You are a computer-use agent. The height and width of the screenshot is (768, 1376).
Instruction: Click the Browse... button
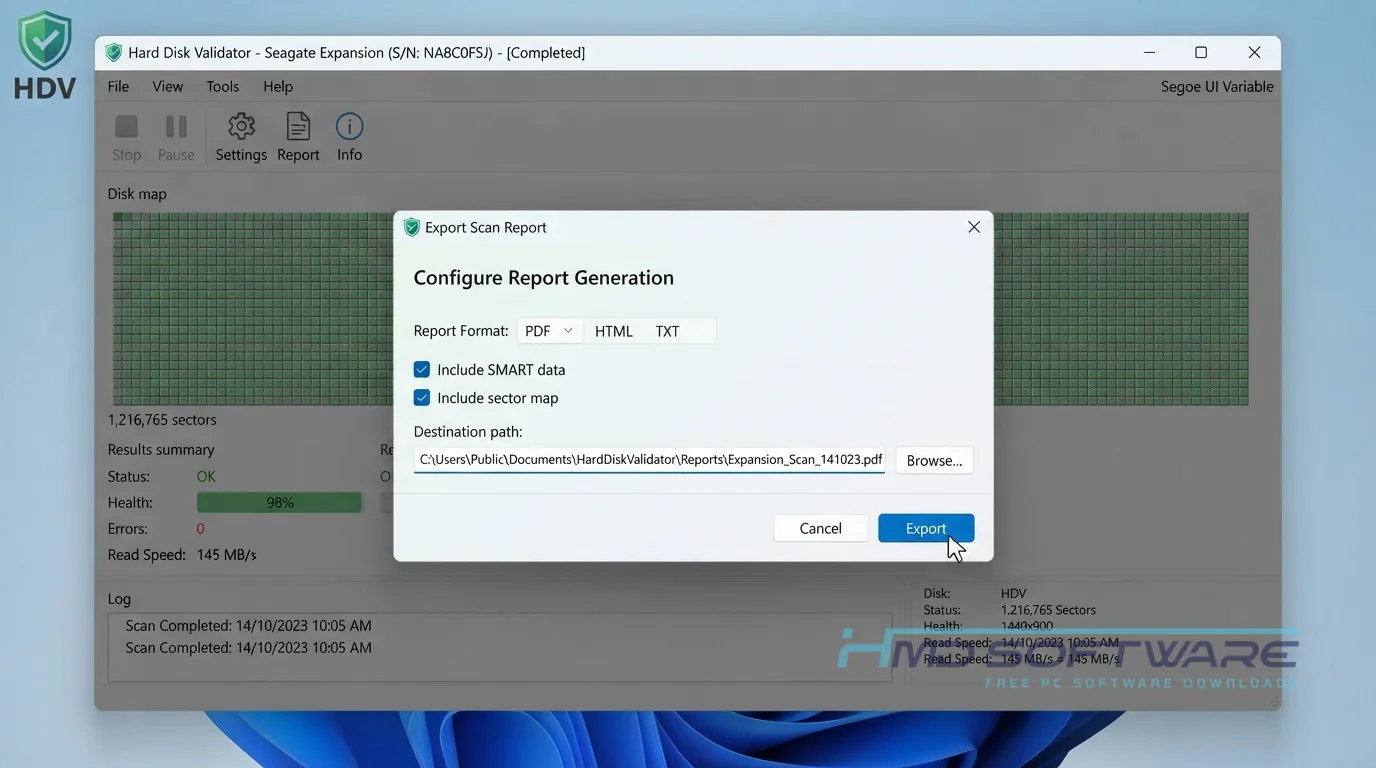(934, 460)
